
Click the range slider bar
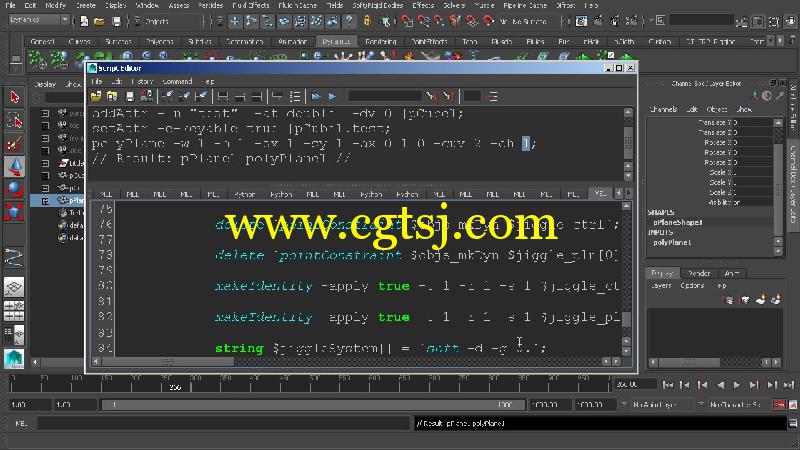[312, 405]
